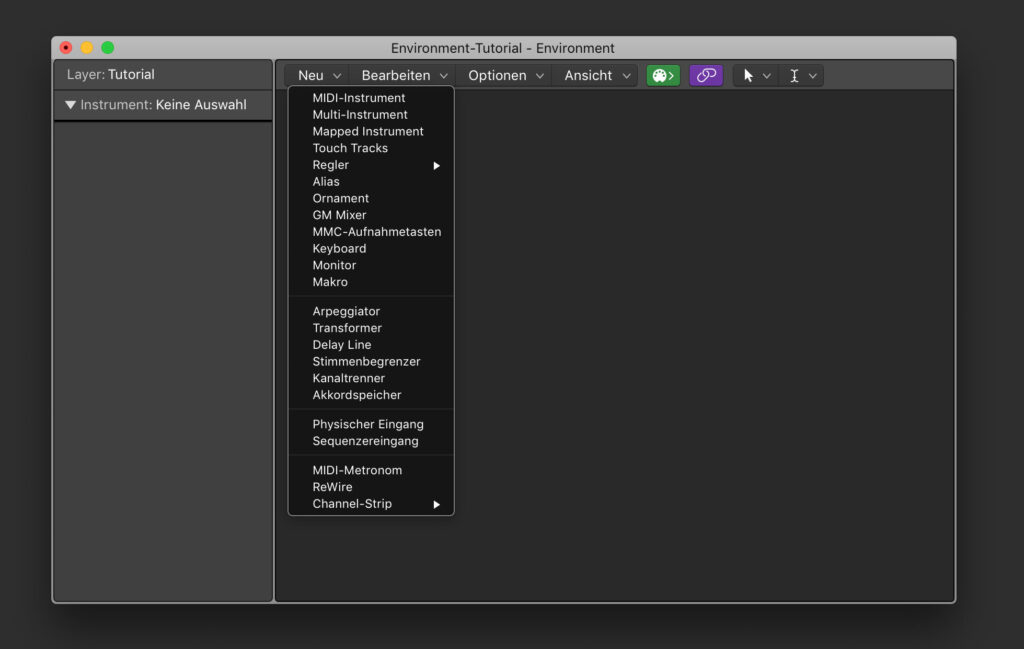Viewport: 1024px width, 649px height.
Task: Open the Layer Tutorial popup
Action: point(110,74)
